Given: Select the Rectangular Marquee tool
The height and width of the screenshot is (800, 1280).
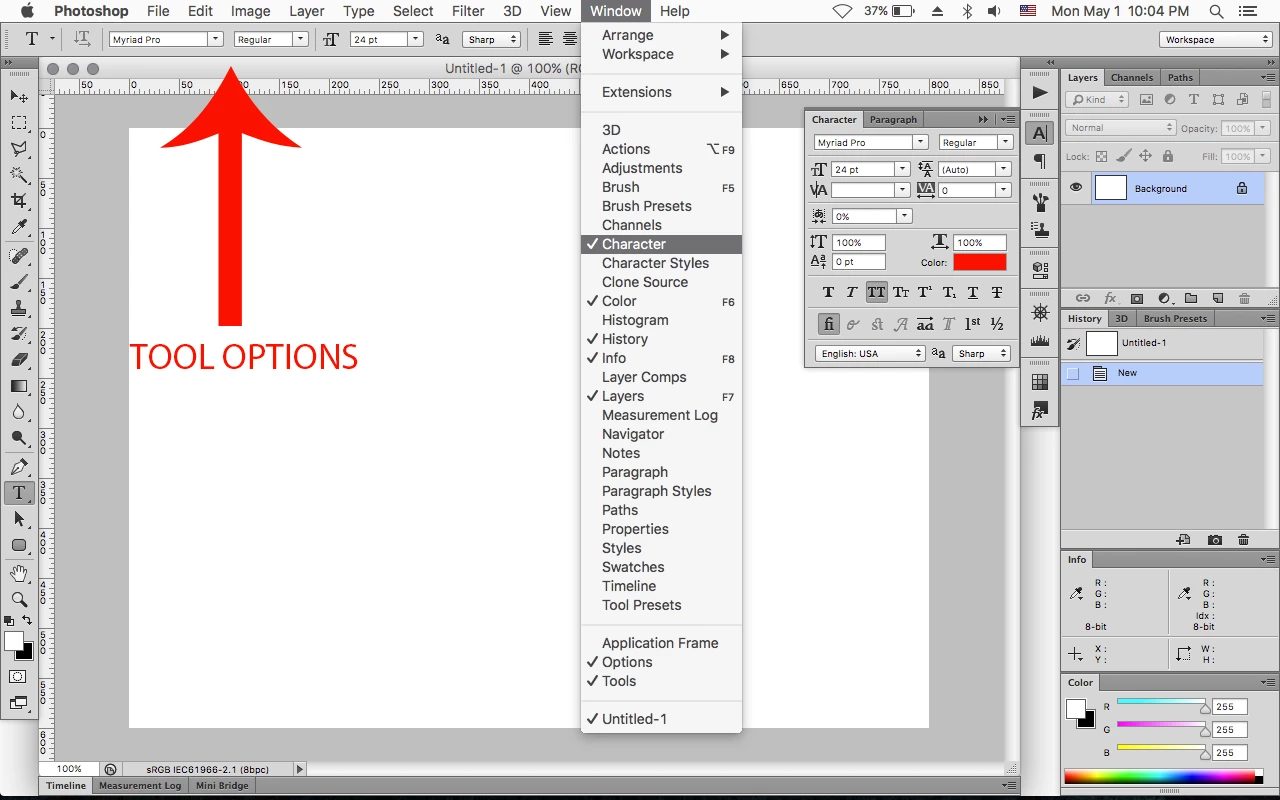Looking at the screenshot, I should [x=19, y=122].
